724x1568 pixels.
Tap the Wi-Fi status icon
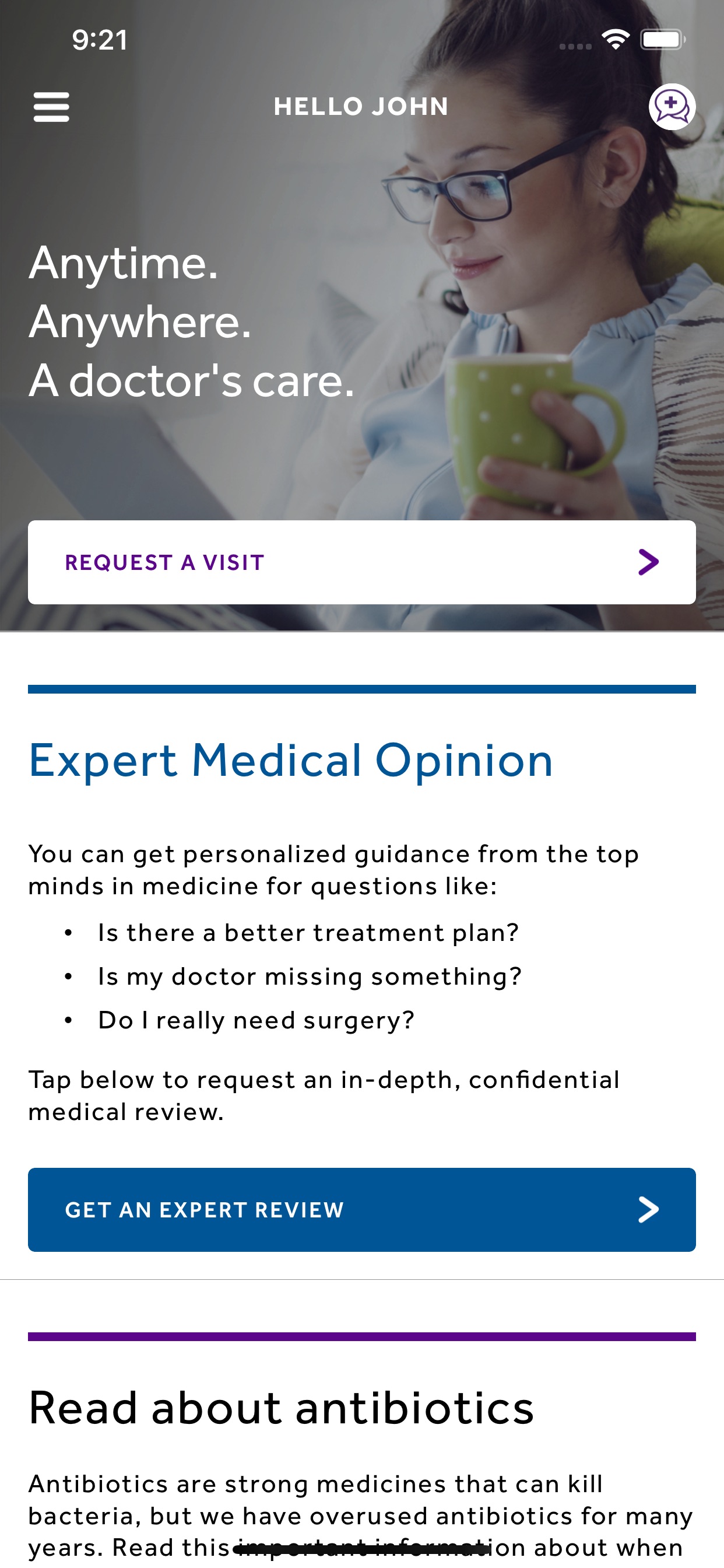click(x=615, y=40)
